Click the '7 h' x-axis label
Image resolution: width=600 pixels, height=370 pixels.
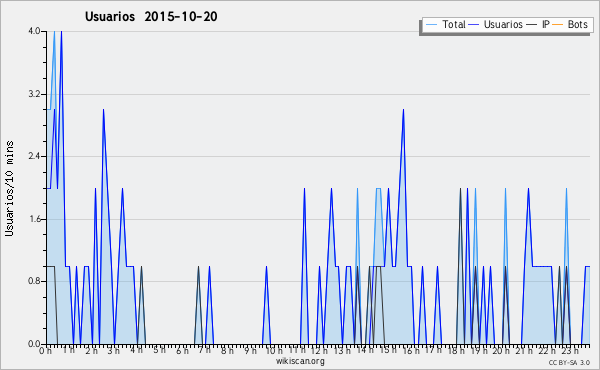tap(204, 350)
